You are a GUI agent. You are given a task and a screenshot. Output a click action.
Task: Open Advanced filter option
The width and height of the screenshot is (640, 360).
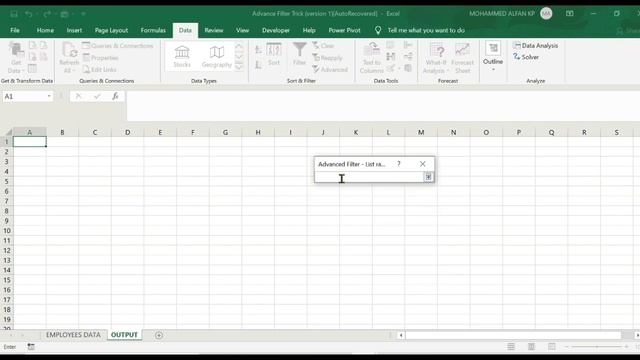[330, 69]
